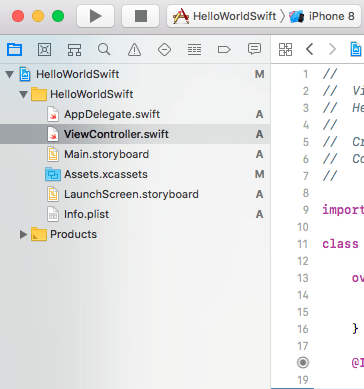Click the jump bar project file icon
The image size is (364, 389).
(x=356, y=49)
